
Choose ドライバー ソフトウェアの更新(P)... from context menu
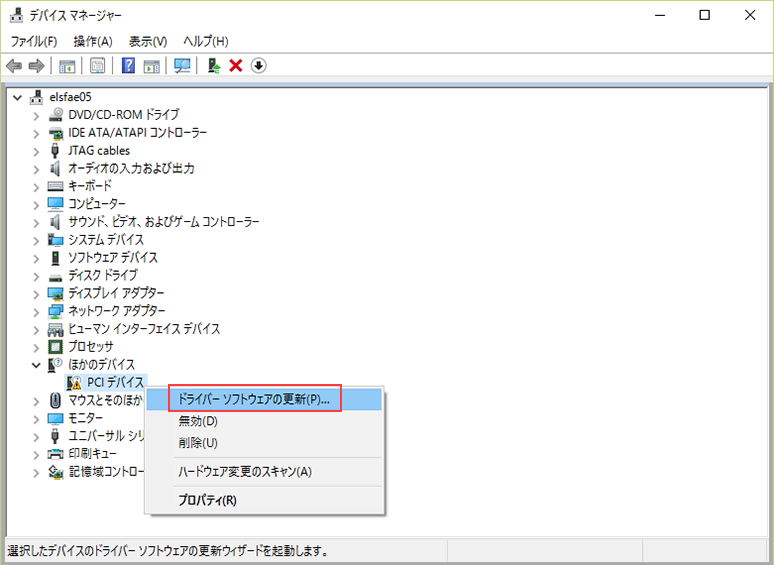[264, 399]
